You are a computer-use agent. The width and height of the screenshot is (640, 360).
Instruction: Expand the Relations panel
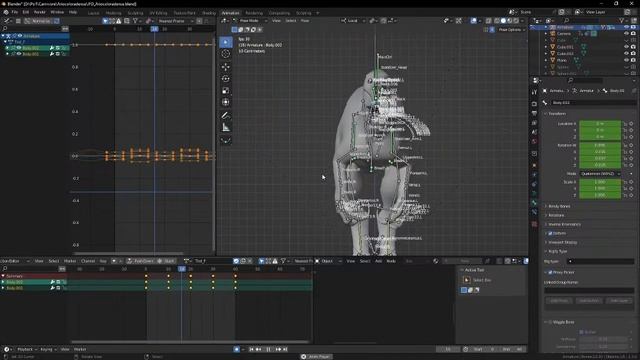click(556, 216)
